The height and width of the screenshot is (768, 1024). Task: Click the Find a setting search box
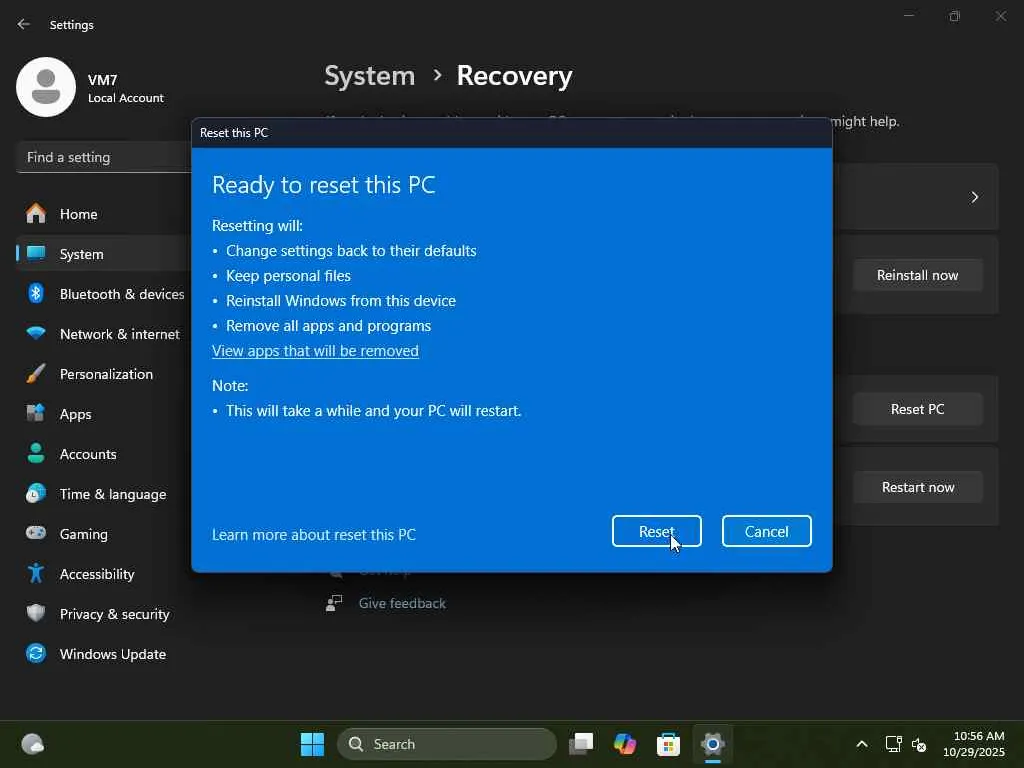[104, 157]
